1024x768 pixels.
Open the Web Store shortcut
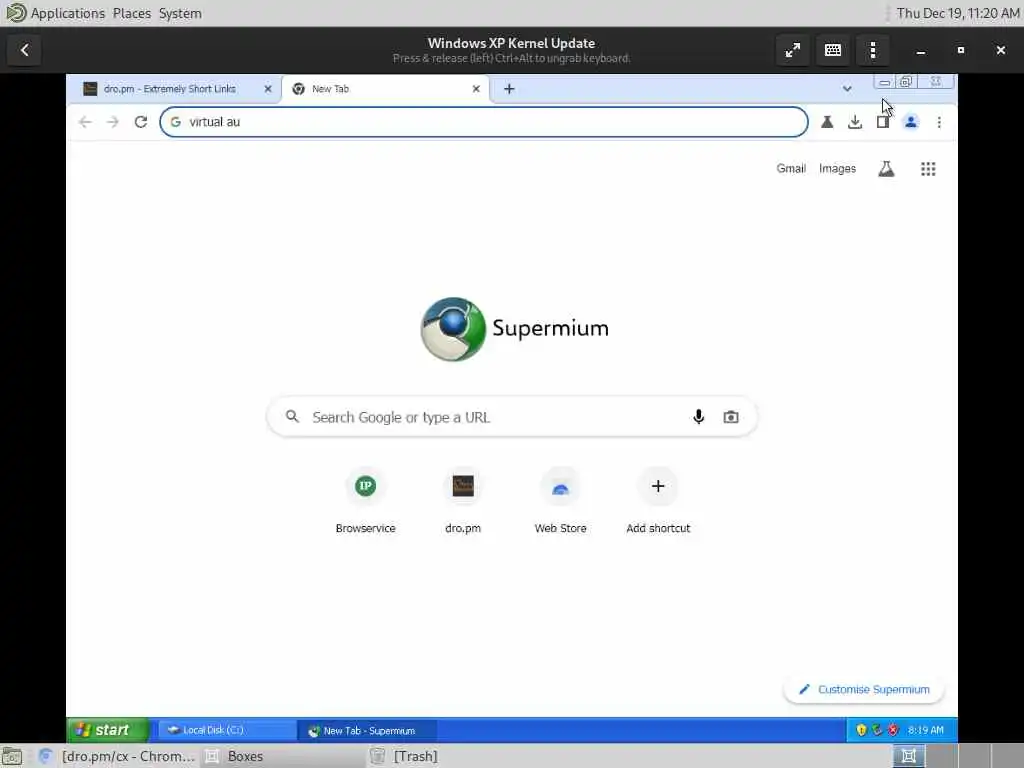(x=560, y=500)
